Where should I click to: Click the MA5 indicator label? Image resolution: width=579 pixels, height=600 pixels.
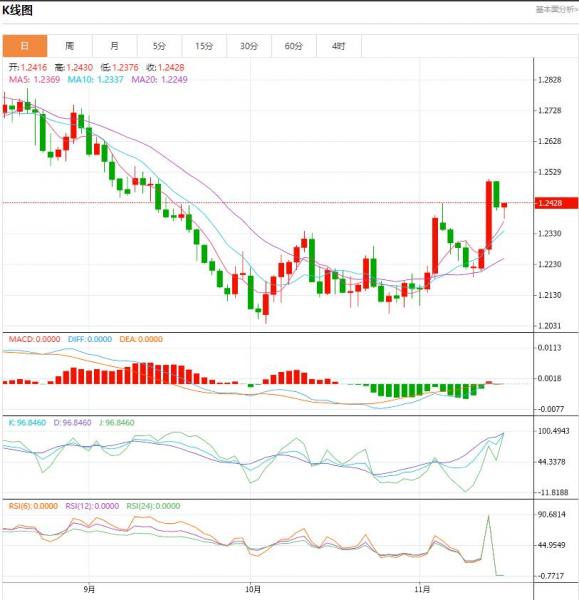pos(34,80)
